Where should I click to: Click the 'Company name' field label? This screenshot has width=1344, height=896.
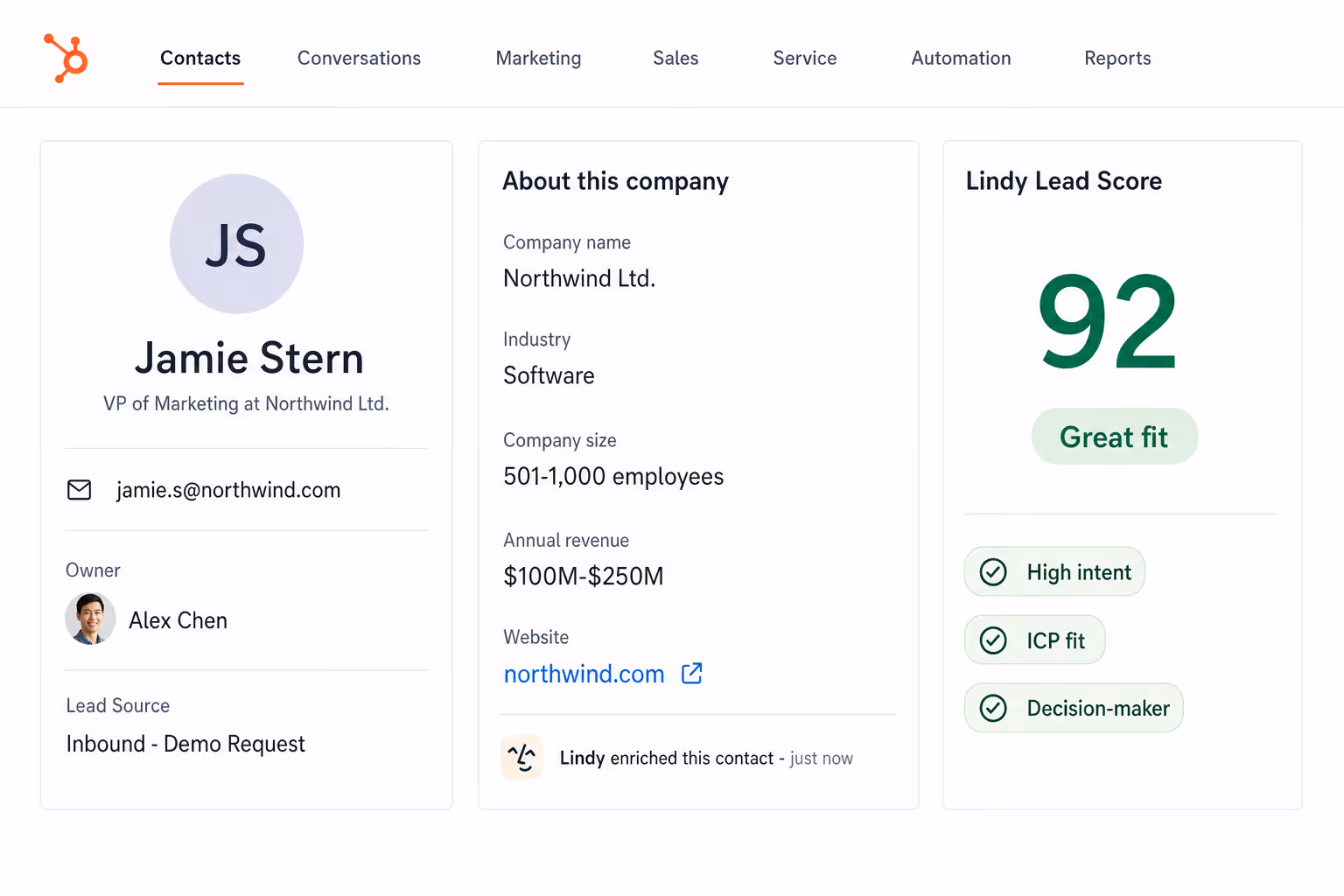pyautogui.click(x=567, y=242)
